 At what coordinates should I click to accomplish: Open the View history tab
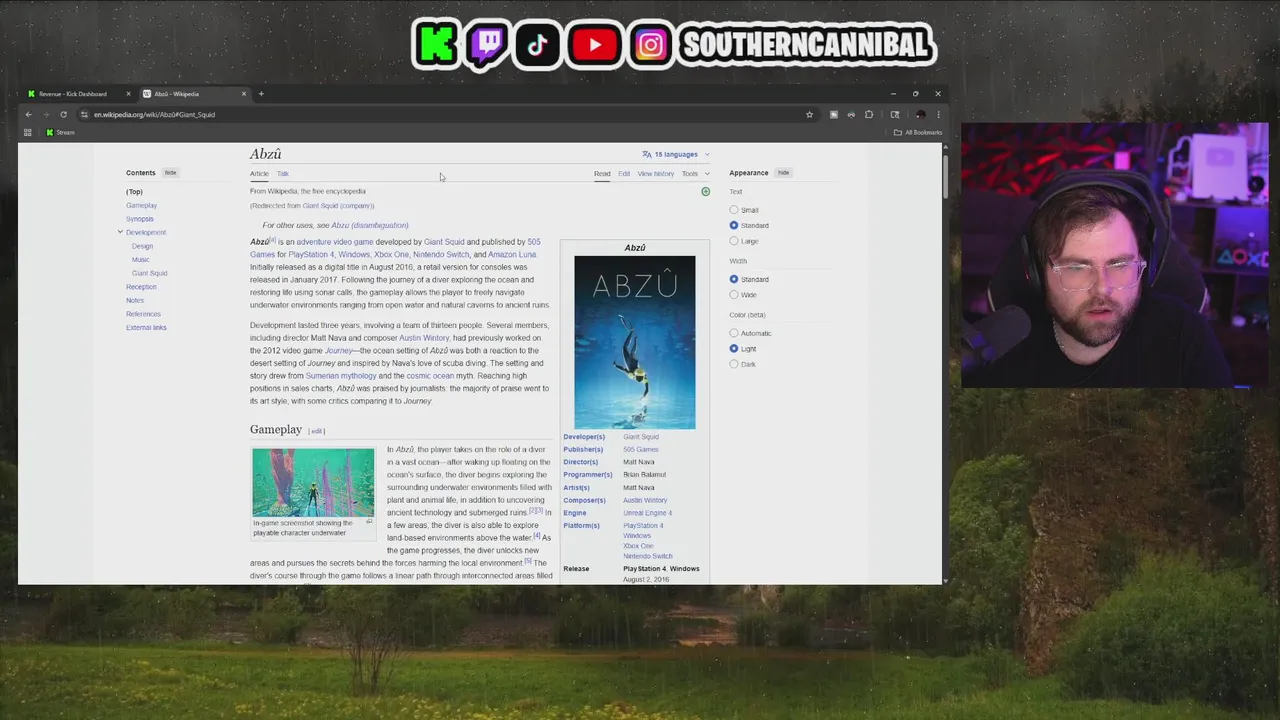pos(656,174)
